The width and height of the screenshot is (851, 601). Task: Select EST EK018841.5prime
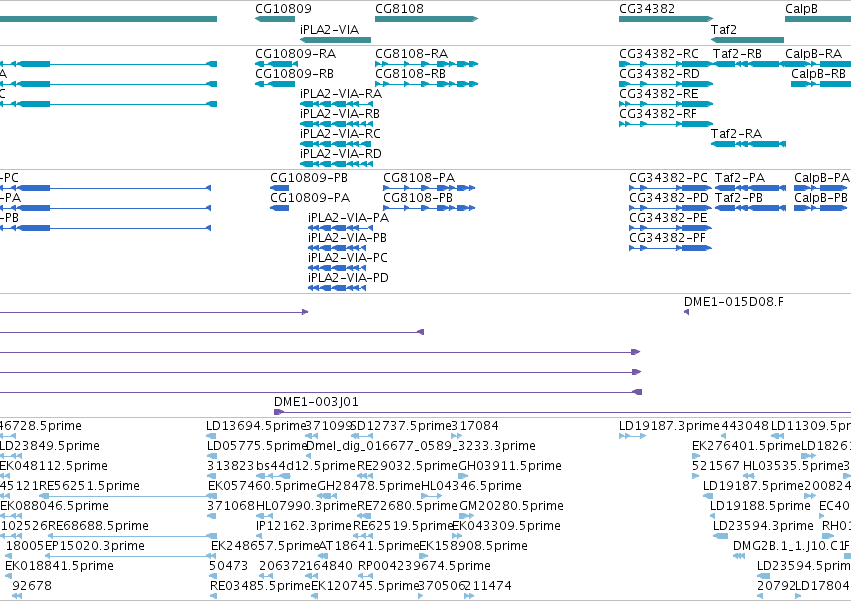(x=59, y=567)
